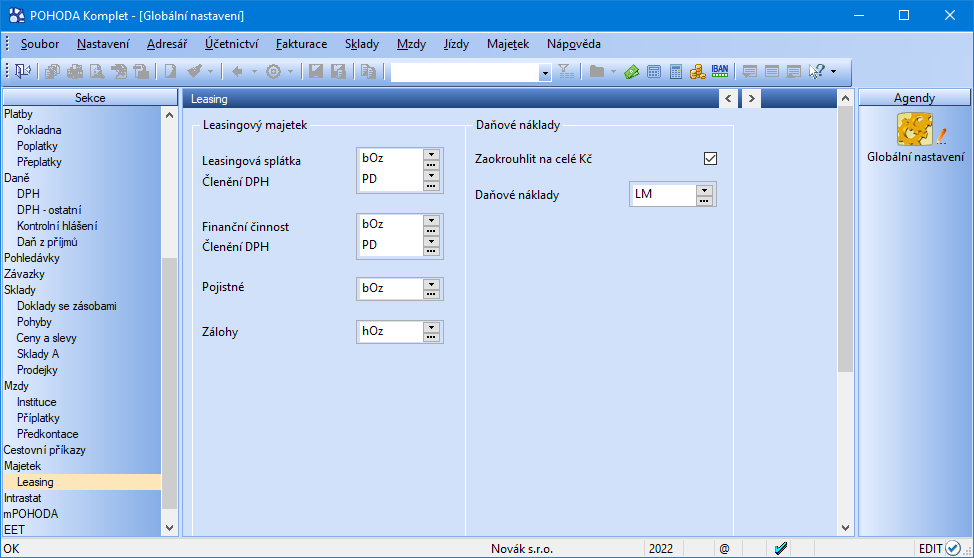Click the 2022 year in status bar

661,549
